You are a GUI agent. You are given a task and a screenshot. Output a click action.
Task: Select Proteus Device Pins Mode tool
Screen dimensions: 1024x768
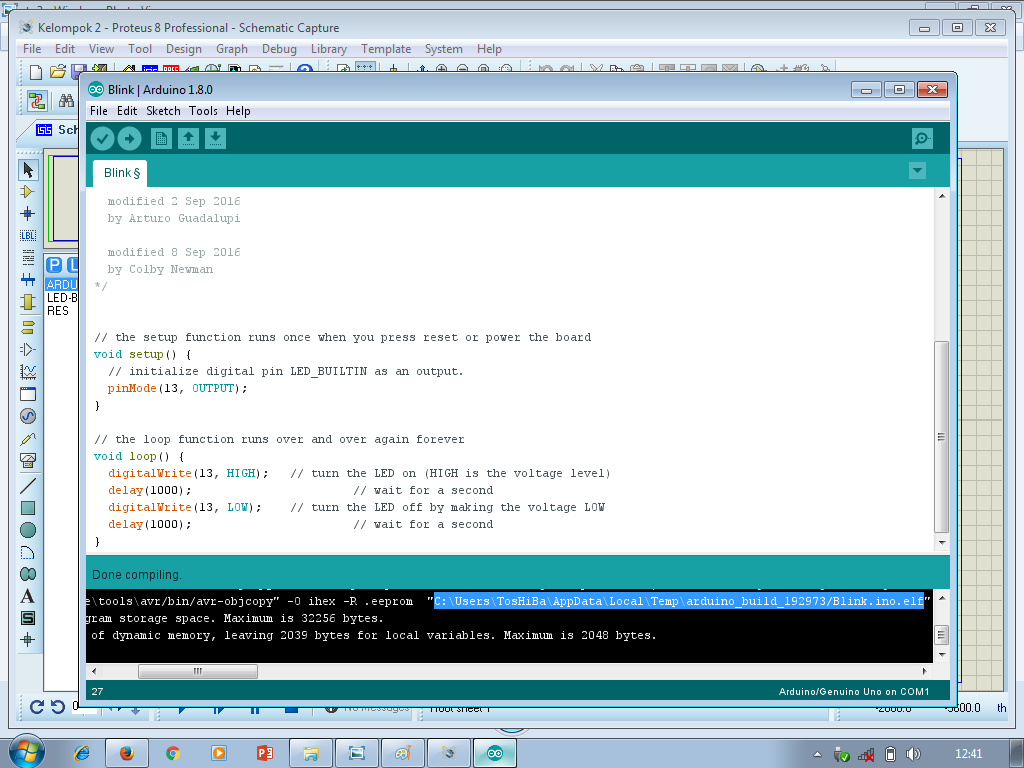click(x=27, y=349)
